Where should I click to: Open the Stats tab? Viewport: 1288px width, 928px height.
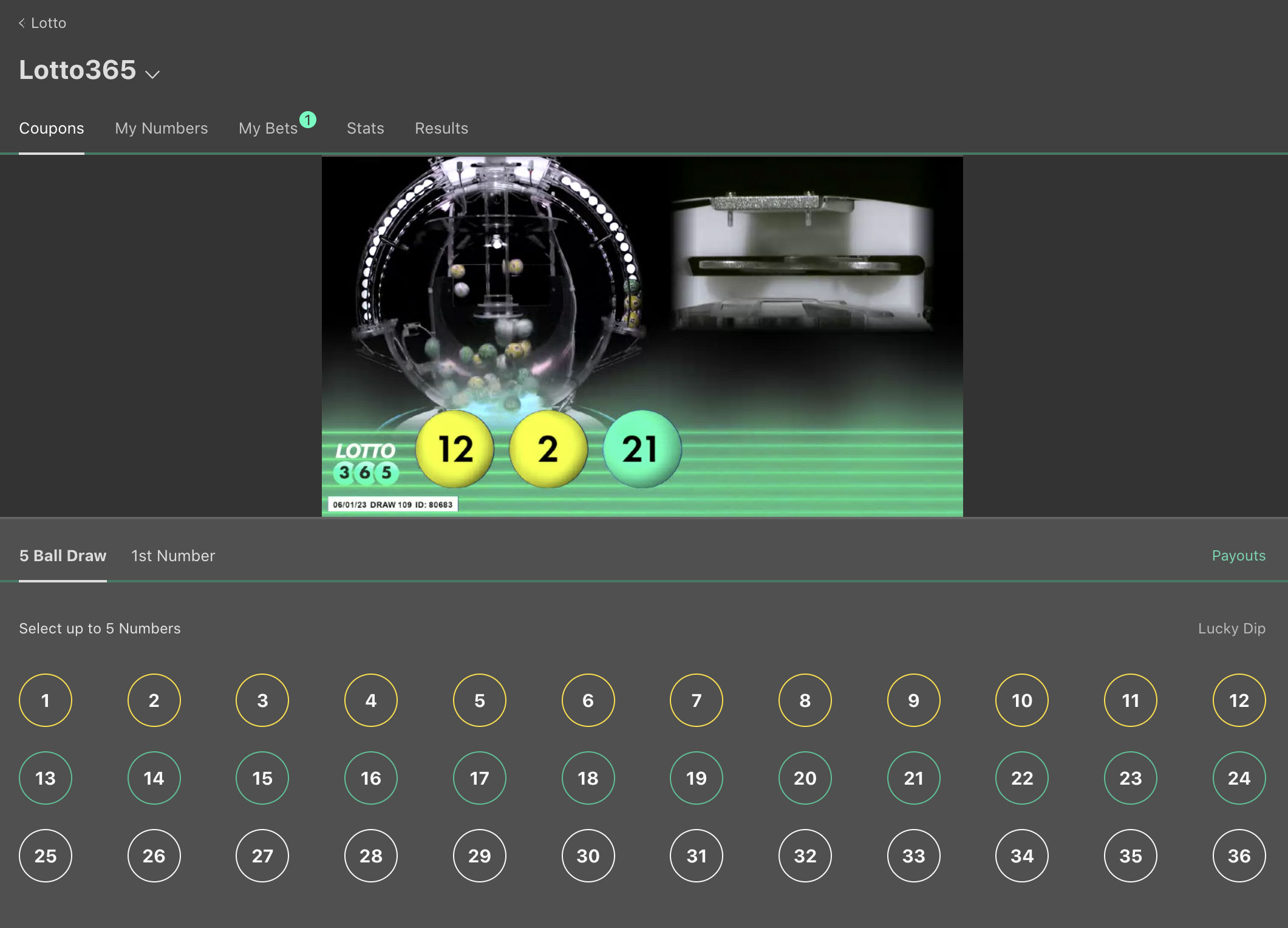(x=365, y=128)
